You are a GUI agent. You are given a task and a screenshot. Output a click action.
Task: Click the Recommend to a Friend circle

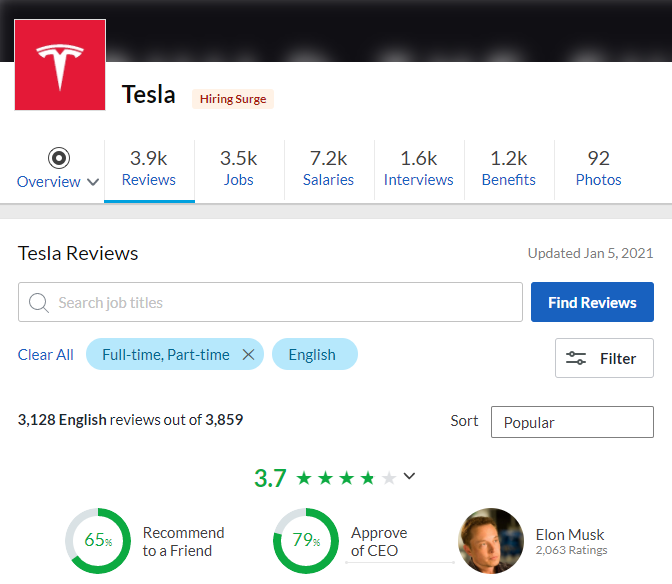pos(98,541)
